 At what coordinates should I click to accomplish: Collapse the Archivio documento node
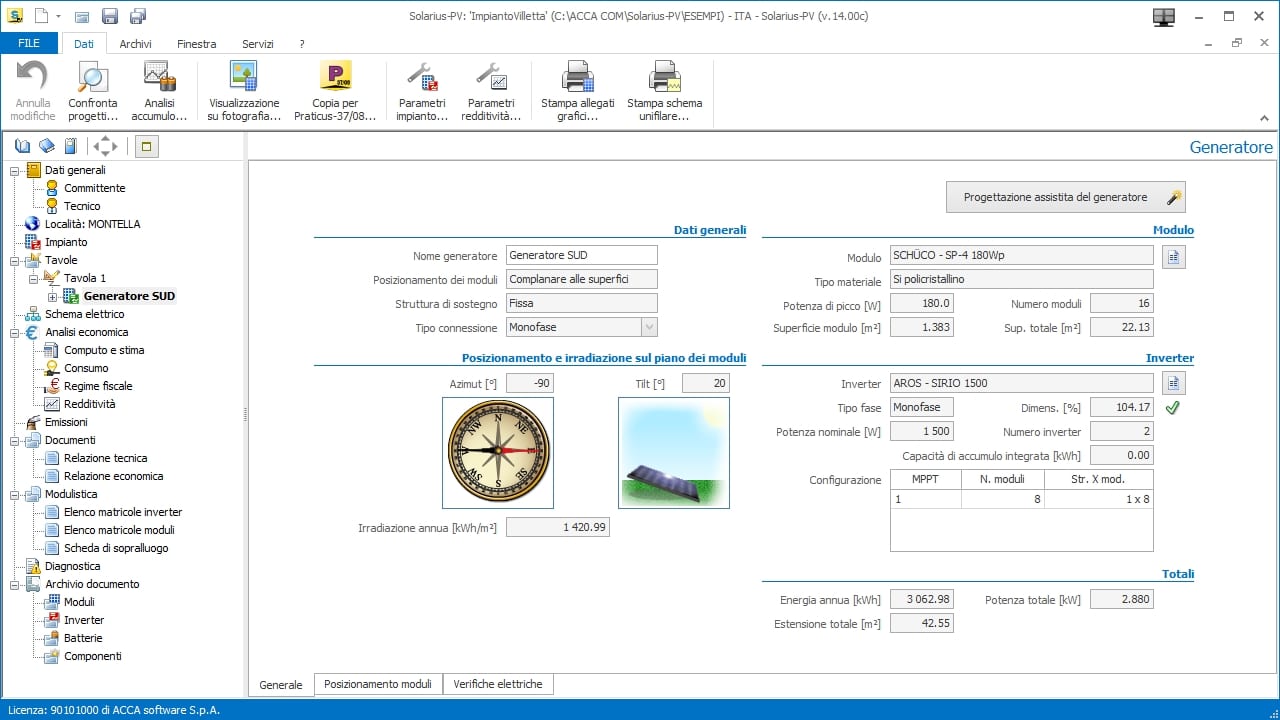tap(15, 584)
